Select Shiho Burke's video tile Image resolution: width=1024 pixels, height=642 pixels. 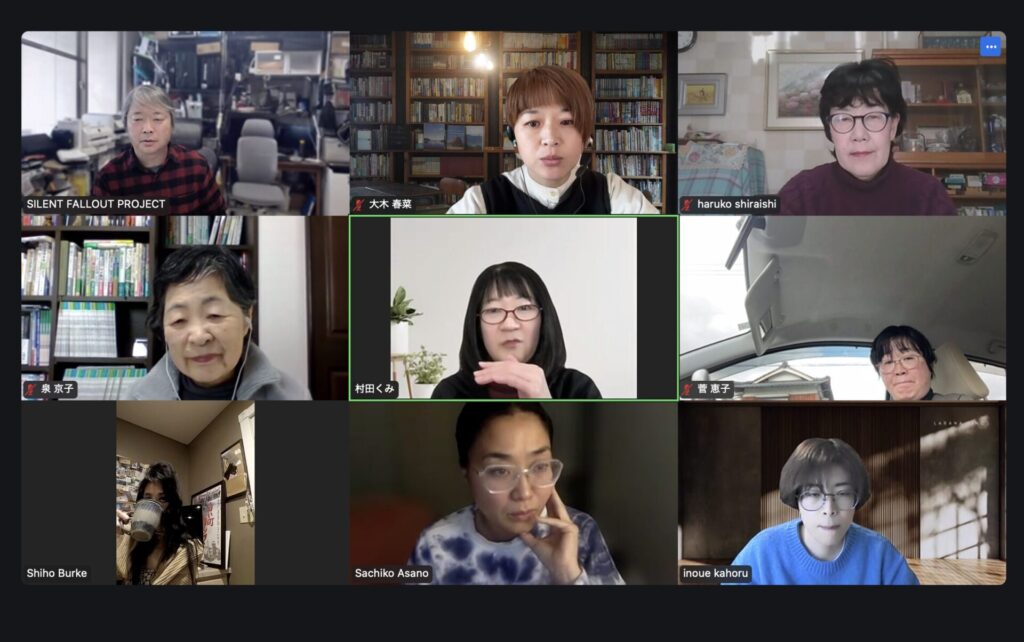[185, 493]
